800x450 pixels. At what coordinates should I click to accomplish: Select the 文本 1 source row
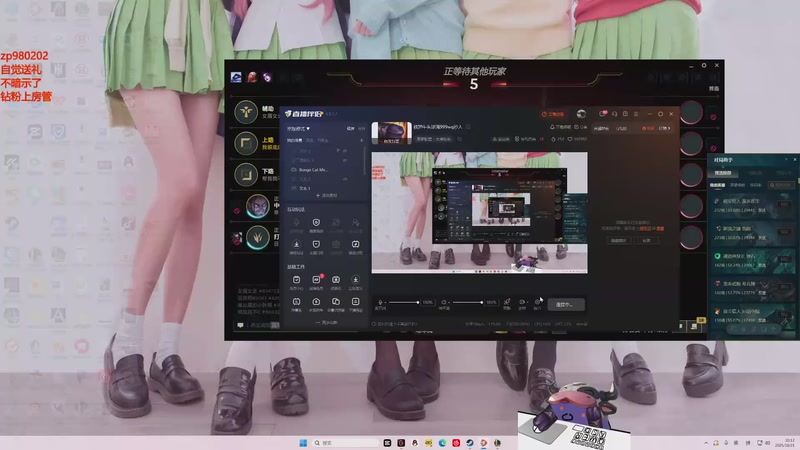point(327,188)
